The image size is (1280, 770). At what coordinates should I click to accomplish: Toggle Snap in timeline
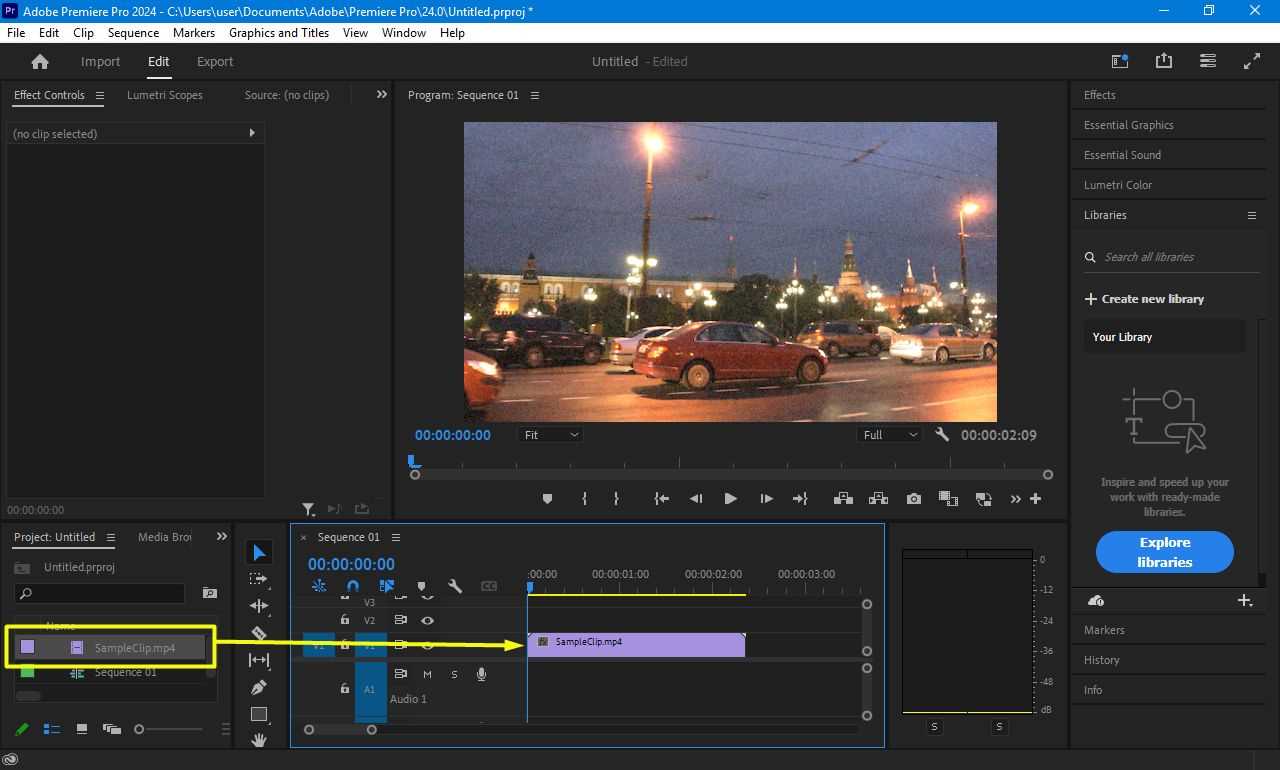click(352, 586)
